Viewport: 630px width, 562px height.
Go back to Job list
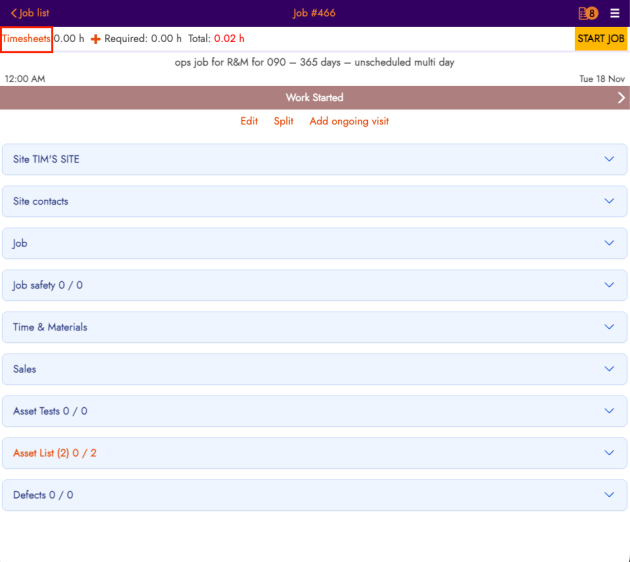click(29, 13)
